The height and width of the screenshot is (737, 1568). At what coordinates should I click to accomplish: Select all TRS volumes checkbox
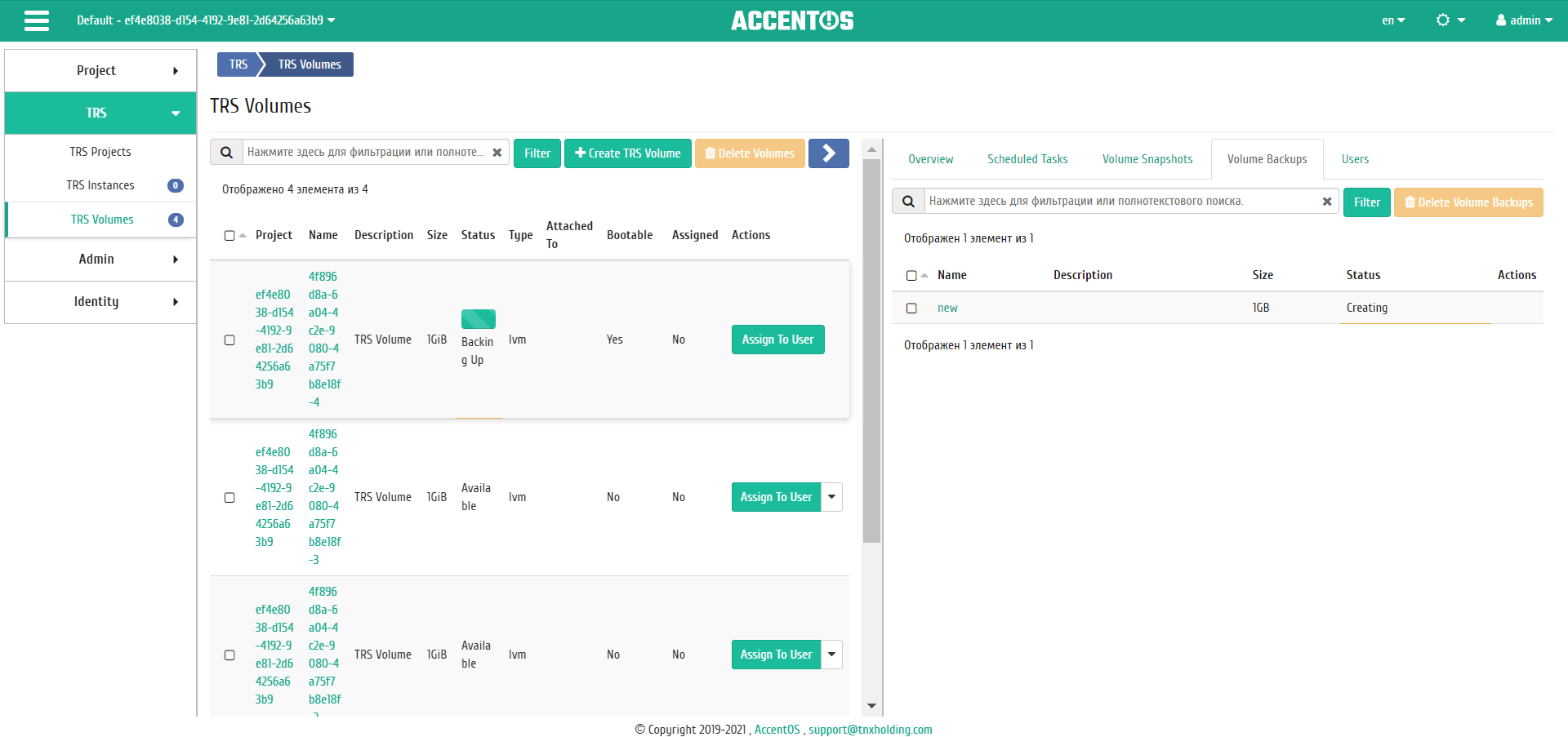tap(229, 236)
